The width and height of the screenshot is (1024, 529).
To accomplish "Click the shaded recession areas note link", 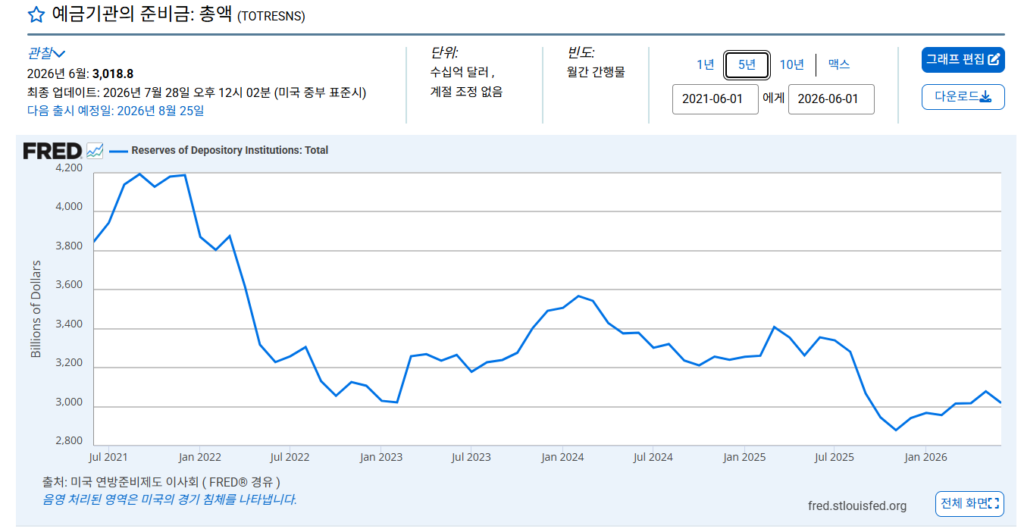I will (x=170, y=500).
